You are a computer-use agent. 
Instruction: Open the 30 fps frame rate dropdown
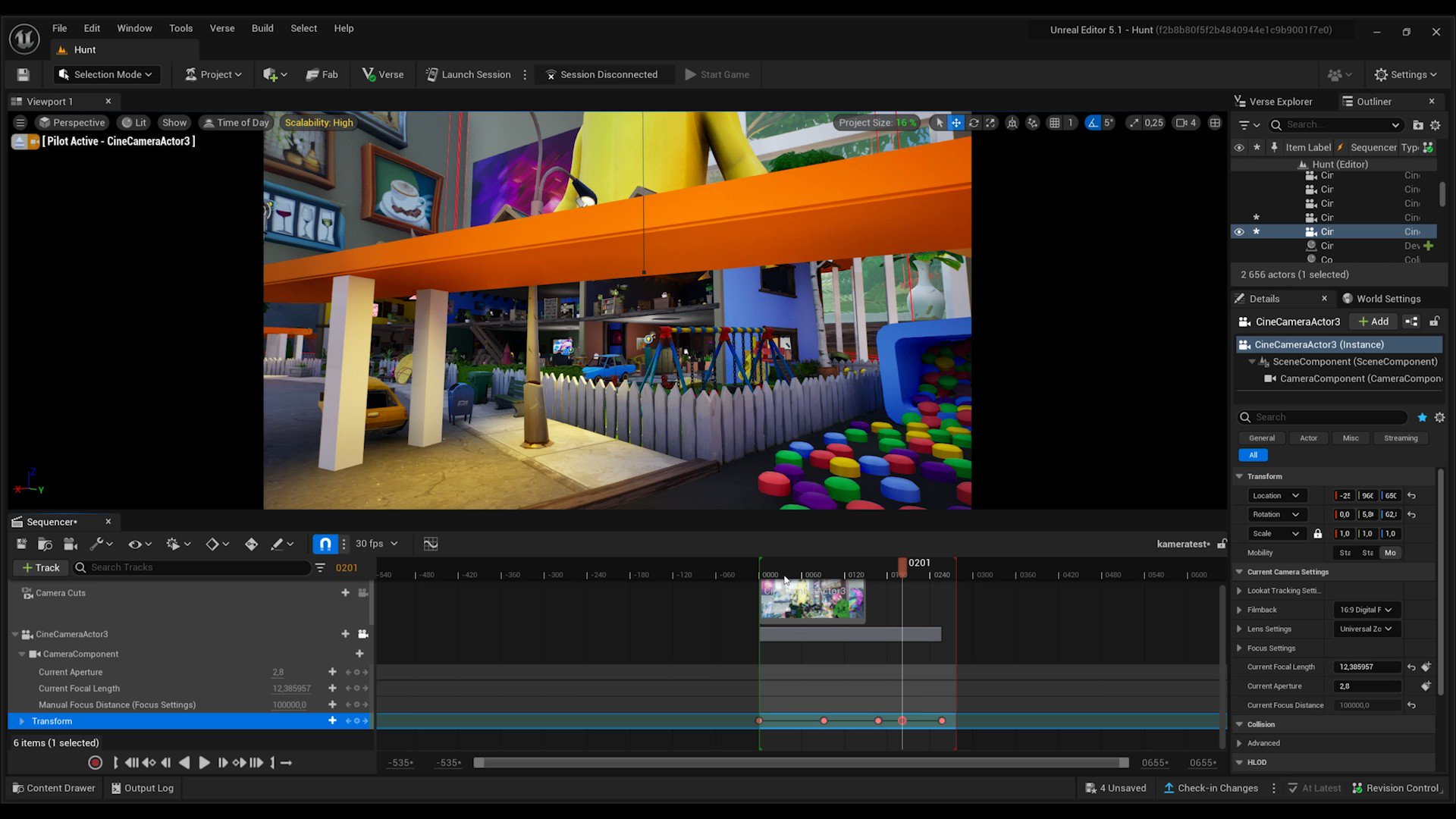click(x=376, y=544)
